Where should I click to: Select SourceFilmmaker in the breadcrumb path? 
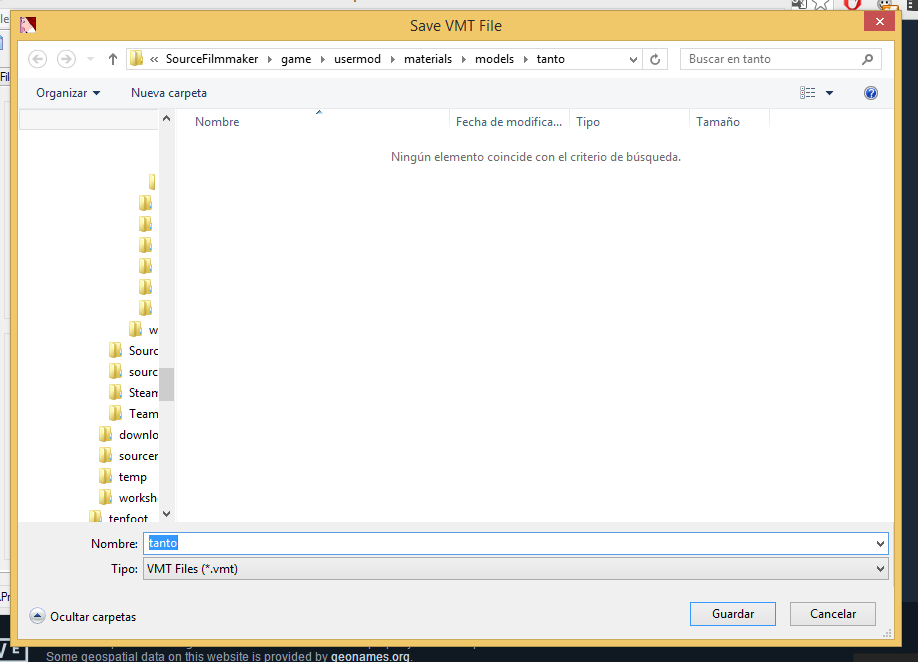pyautogui.click(x=212, y=59)
